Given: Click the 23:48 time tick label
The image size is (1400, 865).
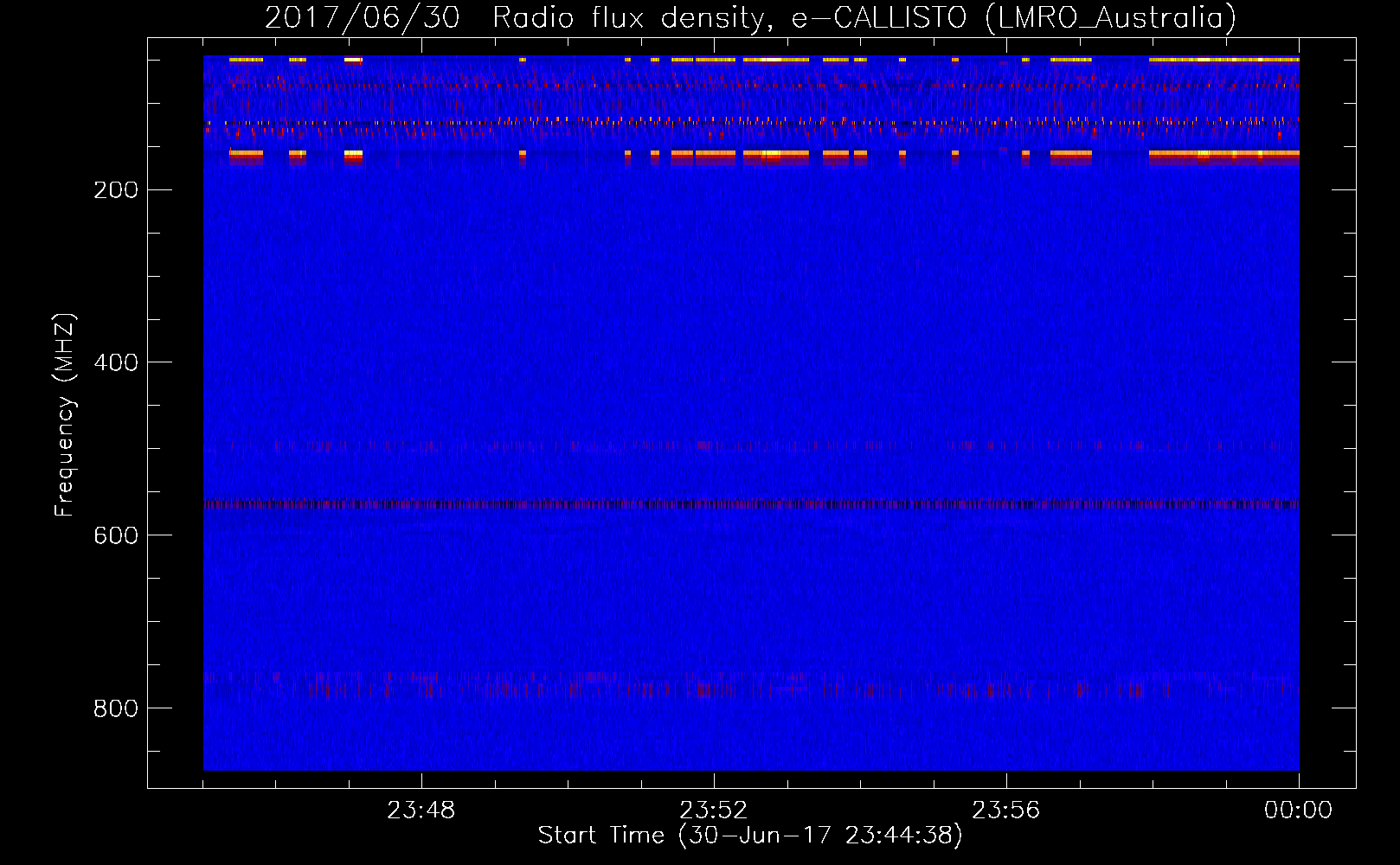Looking at the screenshot, I should point(421,810).
